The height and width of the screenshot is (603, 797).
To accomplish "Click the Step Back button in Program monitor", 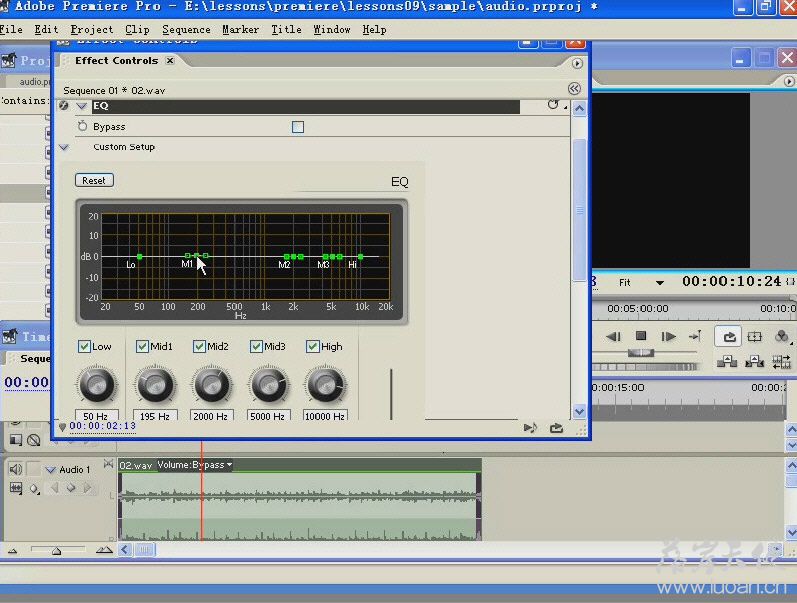I will click(614, 337).
